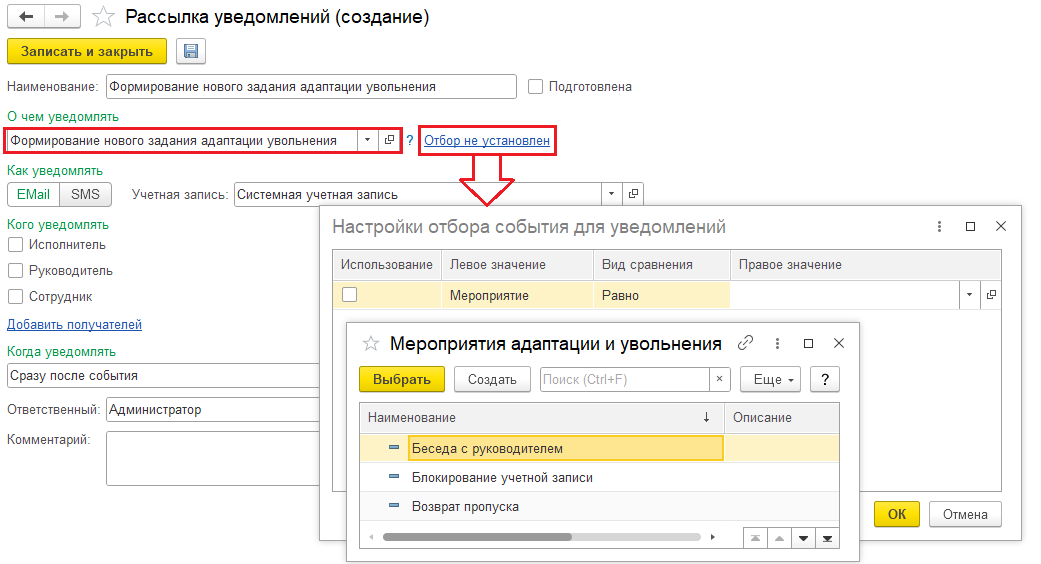Switch to the SMS tab
1041x564 pixels.
click(85, 195)
